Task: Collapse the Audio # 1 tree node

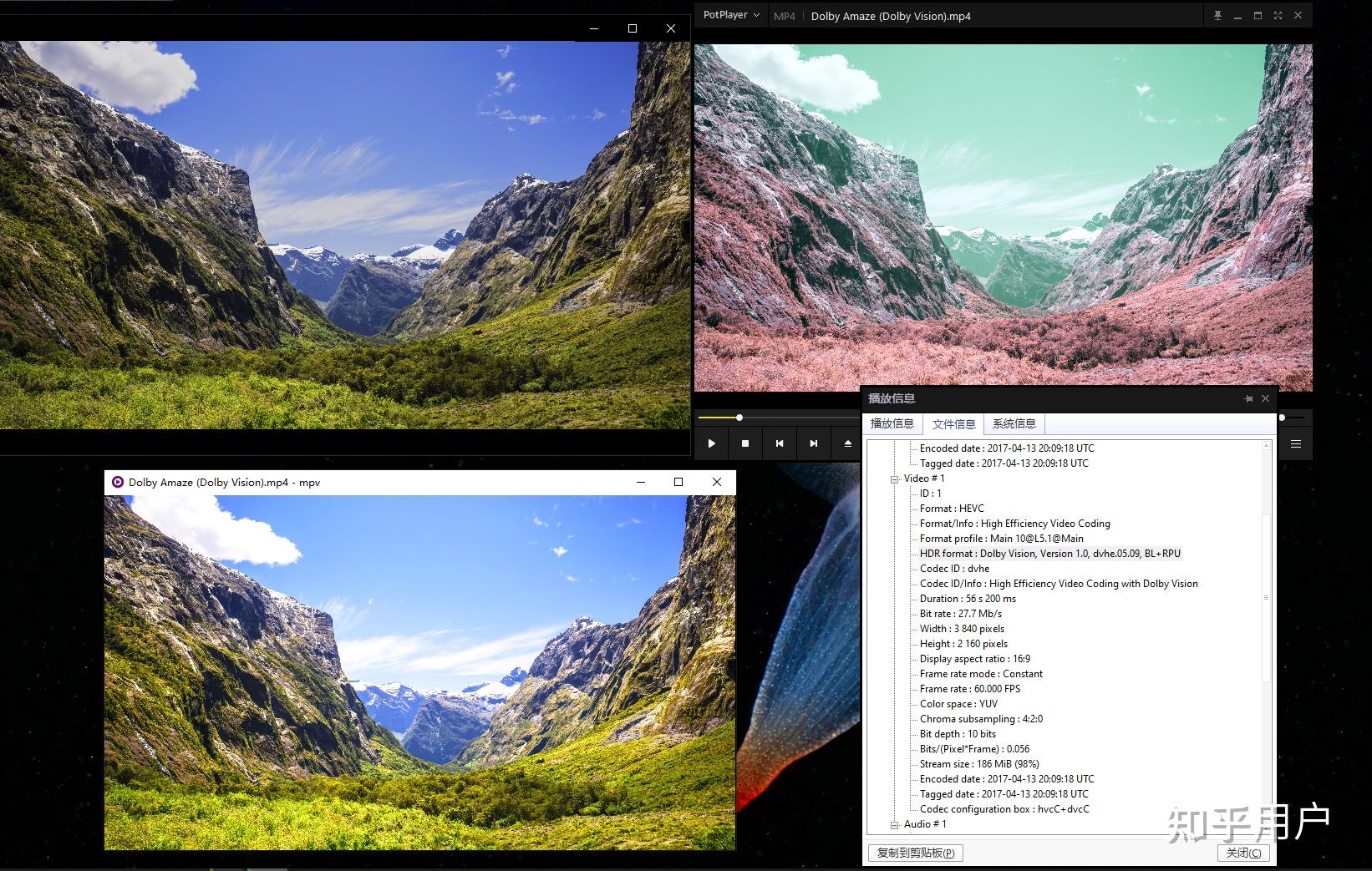Action: point(894,825)
